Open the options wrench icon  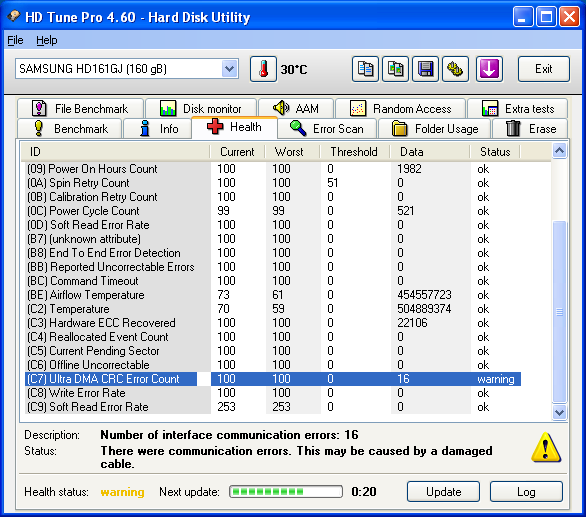coord(455,69)
